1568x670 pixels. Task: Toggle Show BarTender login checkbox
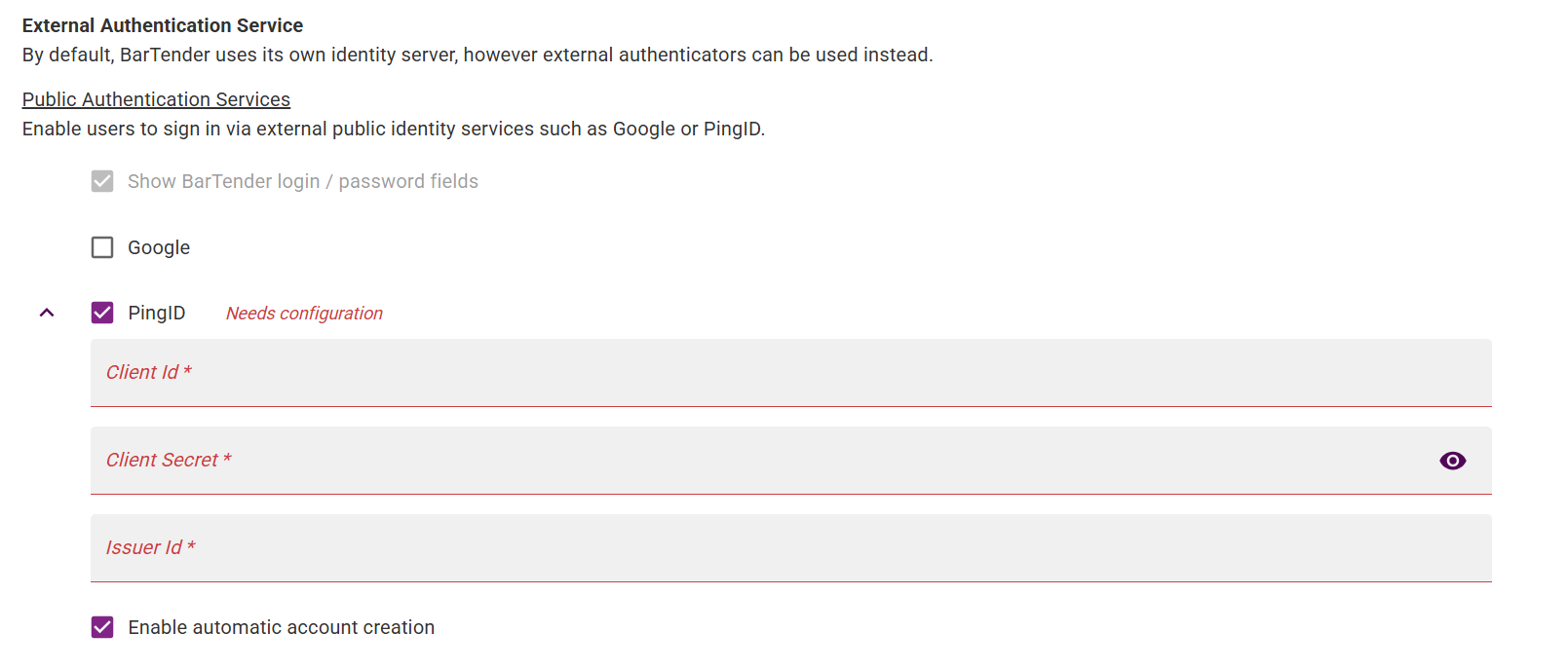102,181
